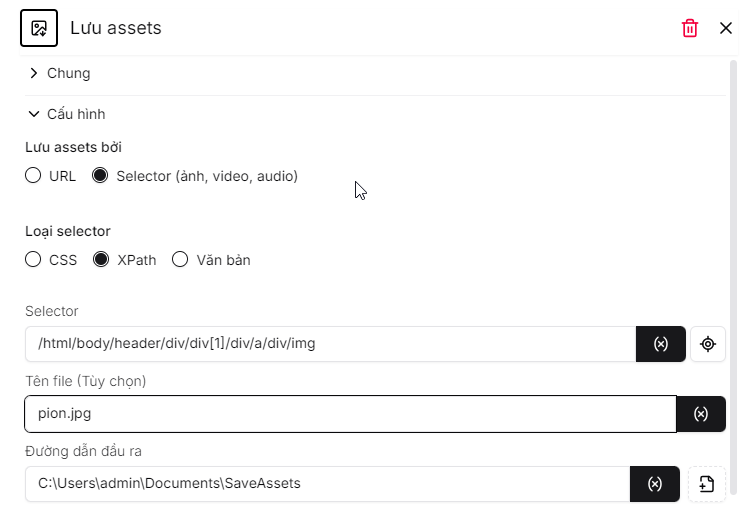Close the Lưu assets panel

point(726,28)
